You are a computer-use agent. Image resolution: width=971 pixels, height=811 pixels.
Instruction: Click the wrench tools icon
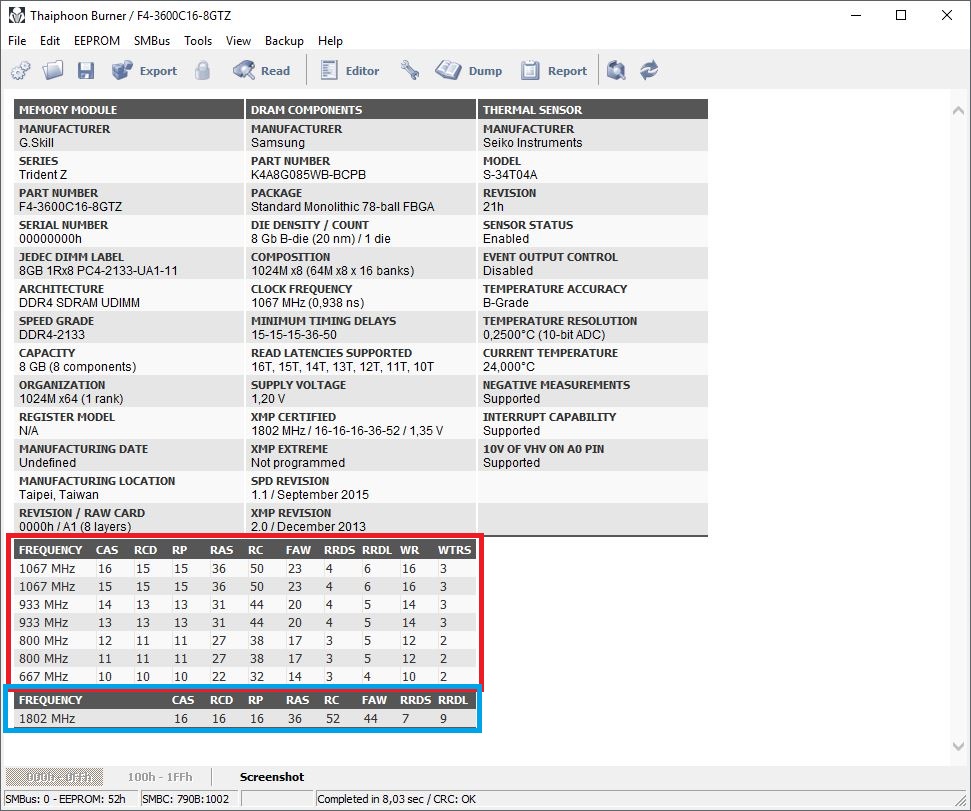coord(409,71)
